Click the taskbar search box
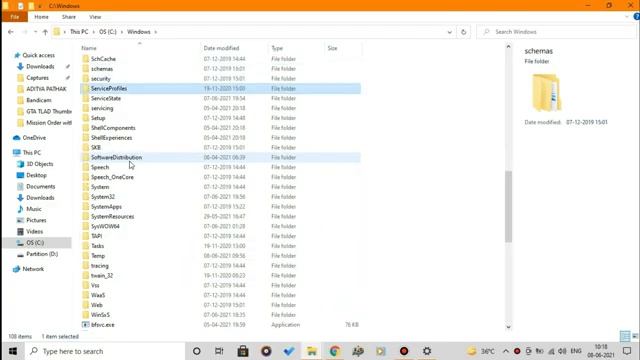The width and height of the screenshot is (640, 360). [x=105, y=351]
